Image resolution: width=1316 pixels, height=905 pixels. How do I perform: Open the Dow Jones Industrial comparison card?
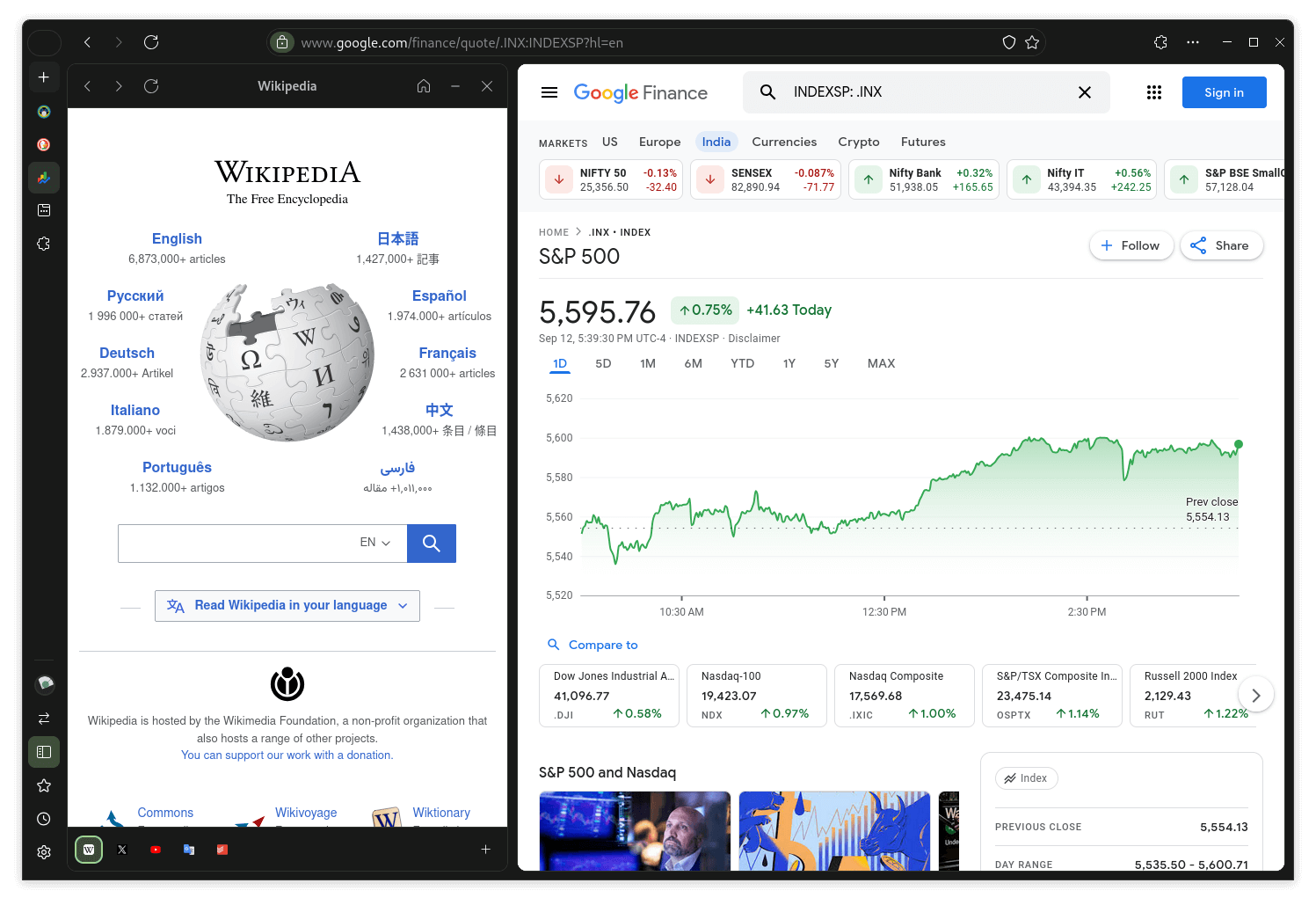point(609,696)
